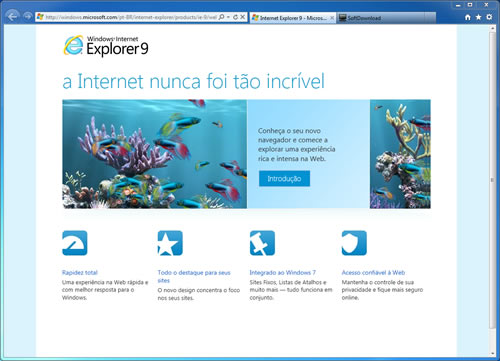The image size is (500, 361).
Task: Click the vertical scrollbar thumb
Action: click(x=492, y=180)
